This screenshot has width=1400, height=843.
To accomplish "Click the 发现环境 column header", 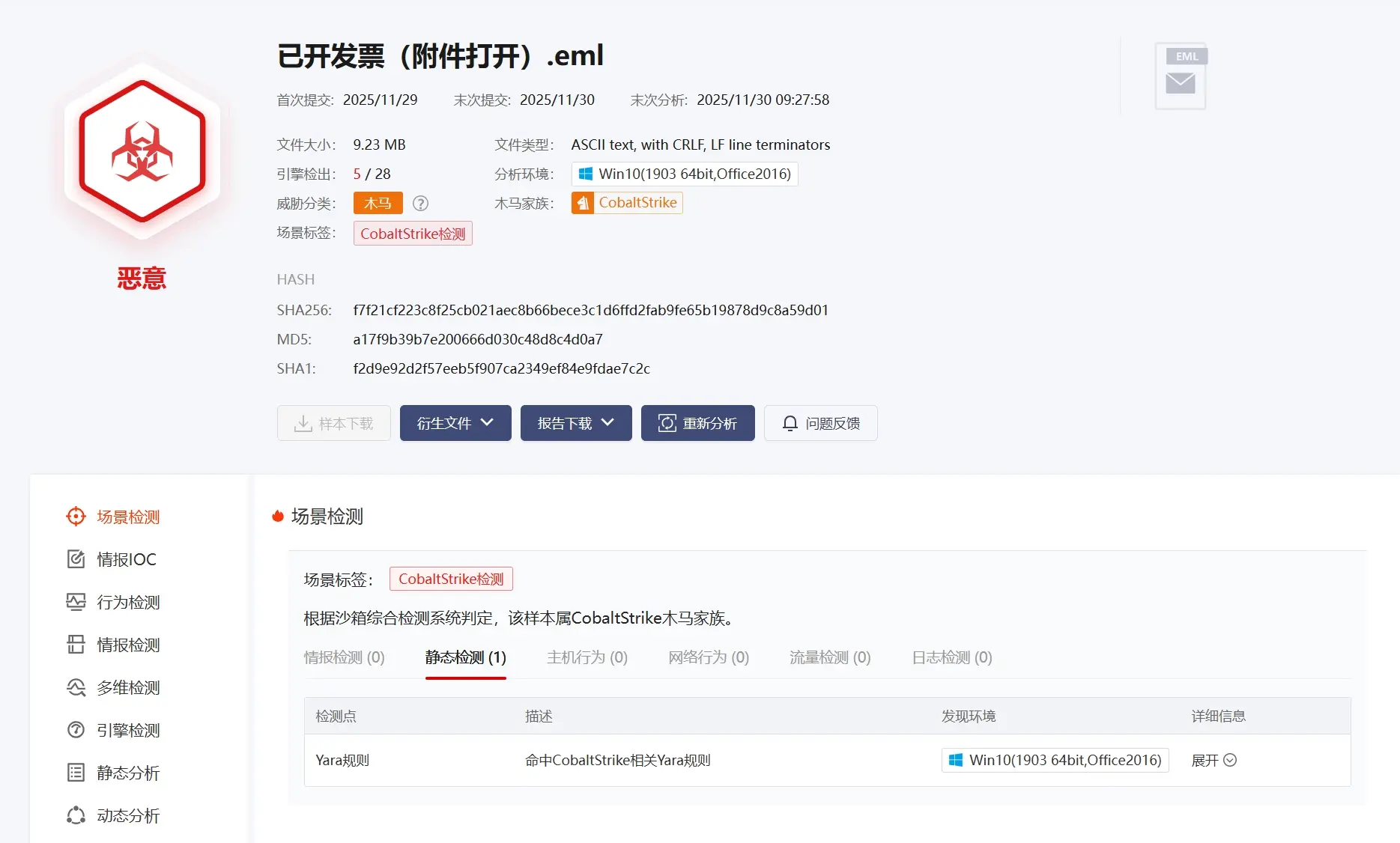I will coord(969,716).
